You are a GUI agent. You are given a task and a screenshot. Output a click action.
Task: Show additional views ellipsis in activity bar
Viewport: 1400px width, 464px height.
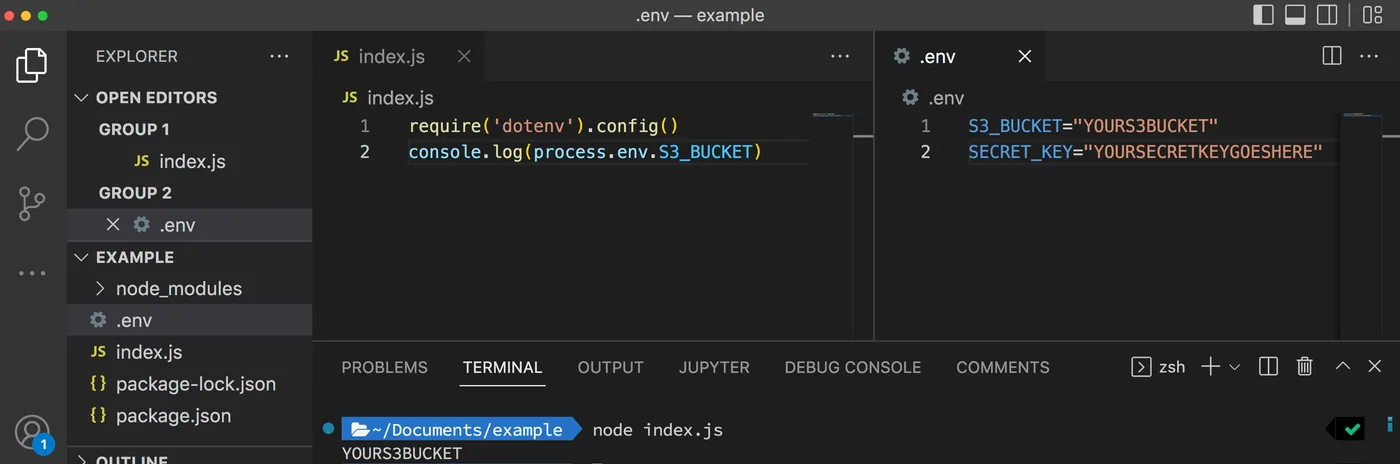pos(32,273)
